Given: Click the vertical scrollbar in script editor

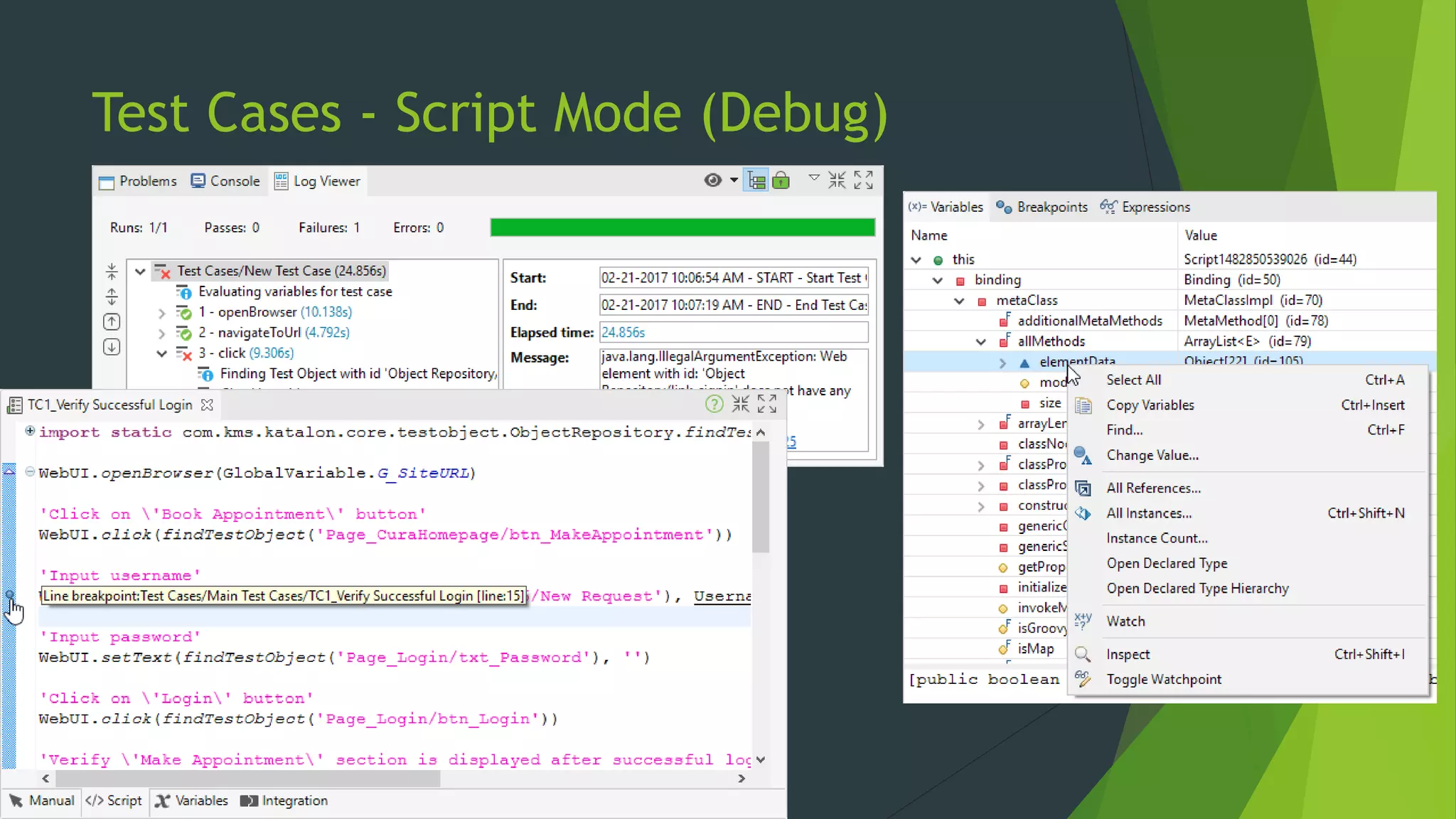Looking at the screenshot, I should click(761, 497).
